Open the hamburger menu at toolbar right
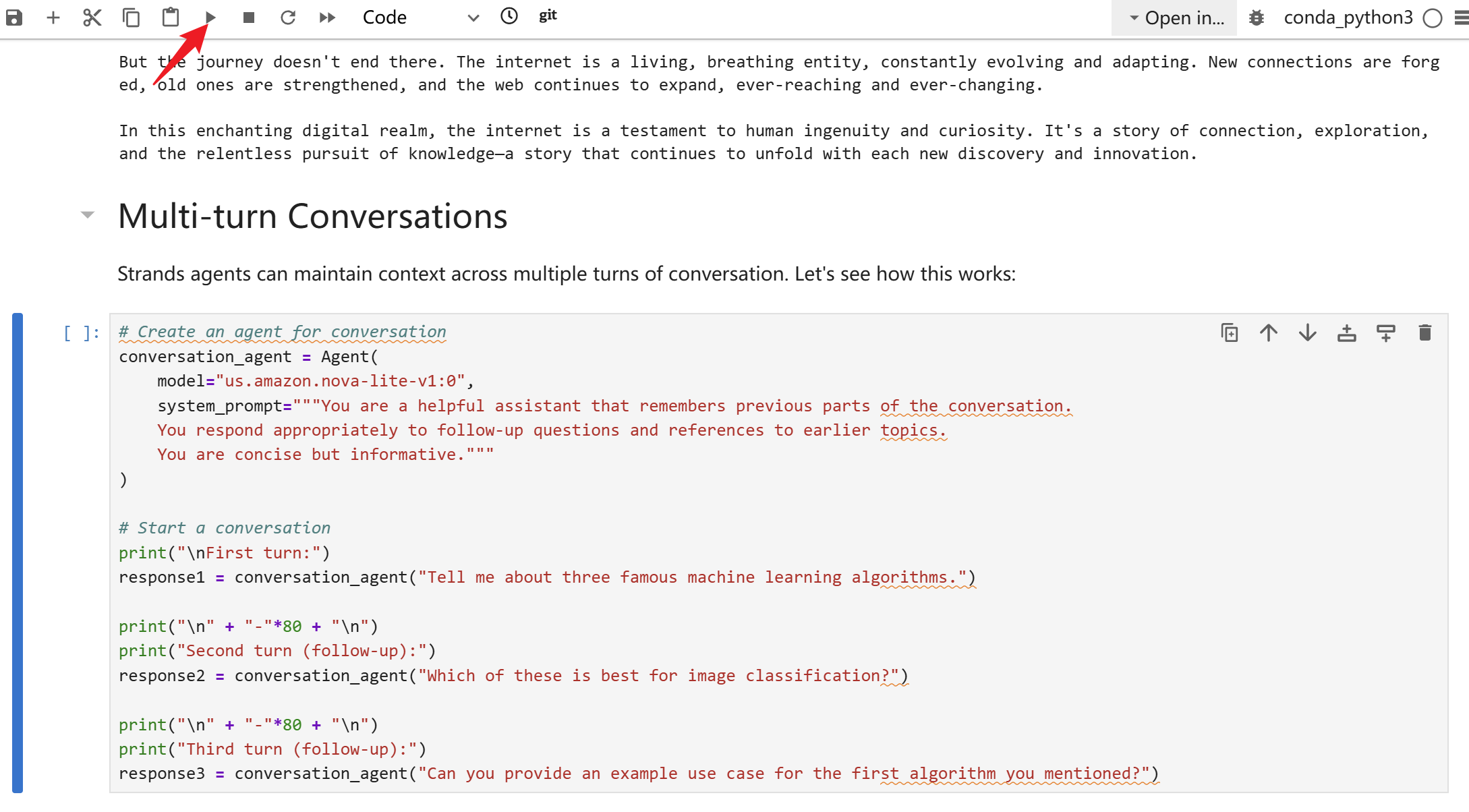This screenshot has height=812, width=1469. [1461, 18]
